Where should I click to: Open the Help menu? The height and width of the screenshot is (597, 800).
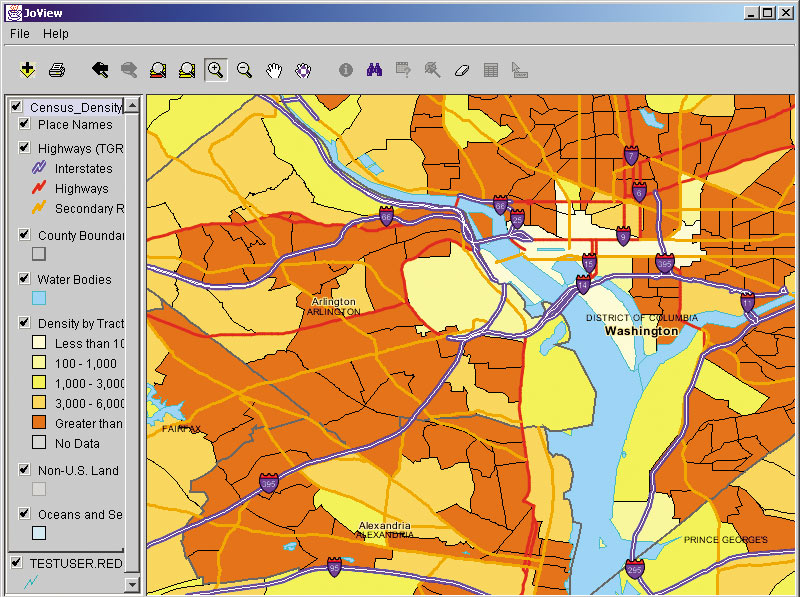pyautogui.click(x=56, y=33)
